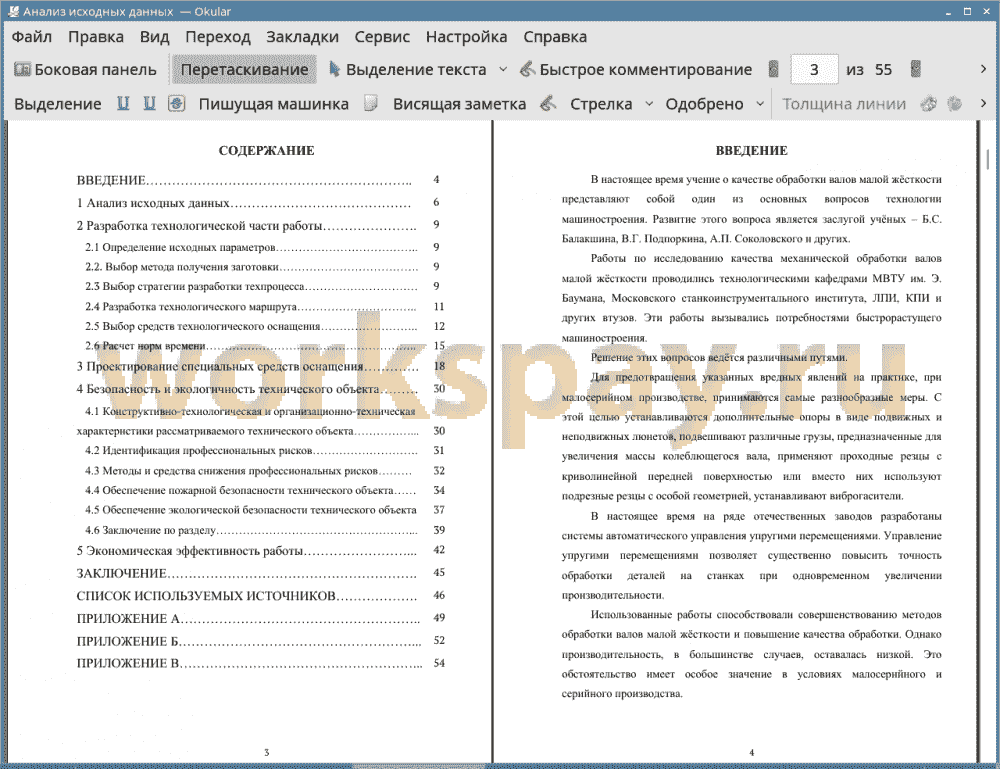The image size is (1000, 769).
Task: Open the Переход menu
Action: click(x=217, y=37)
